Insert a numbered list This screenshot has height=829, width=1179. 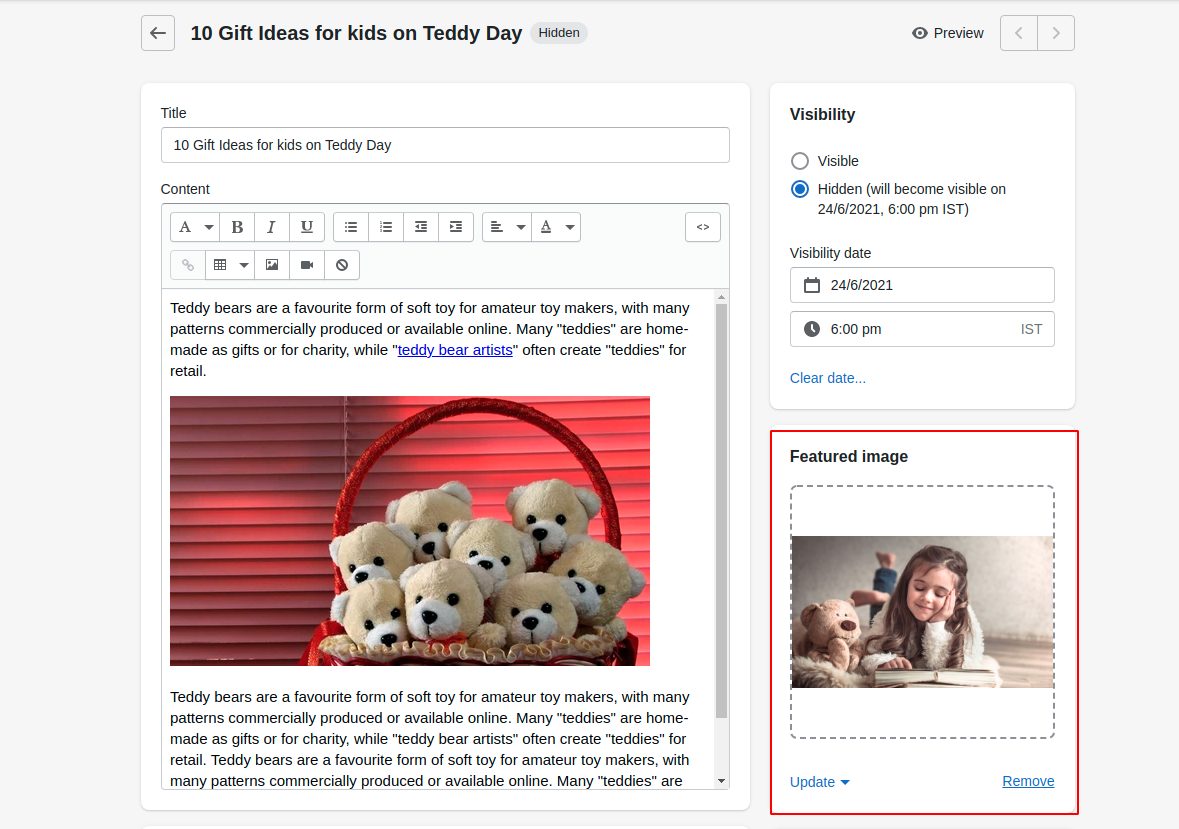(x=386, y=227)
